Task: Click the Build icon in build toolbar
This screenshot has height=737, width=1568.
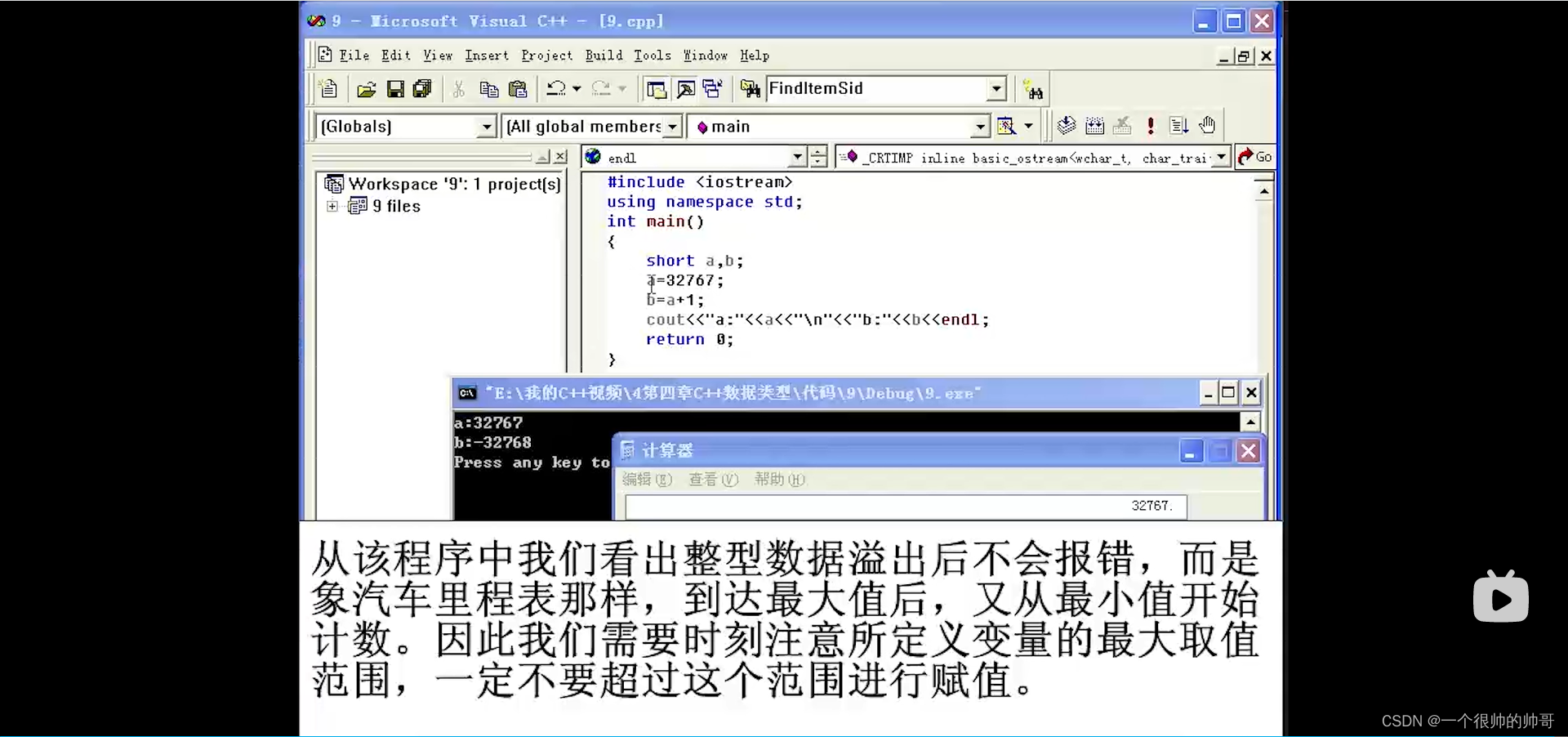Action: point(1095,125)
